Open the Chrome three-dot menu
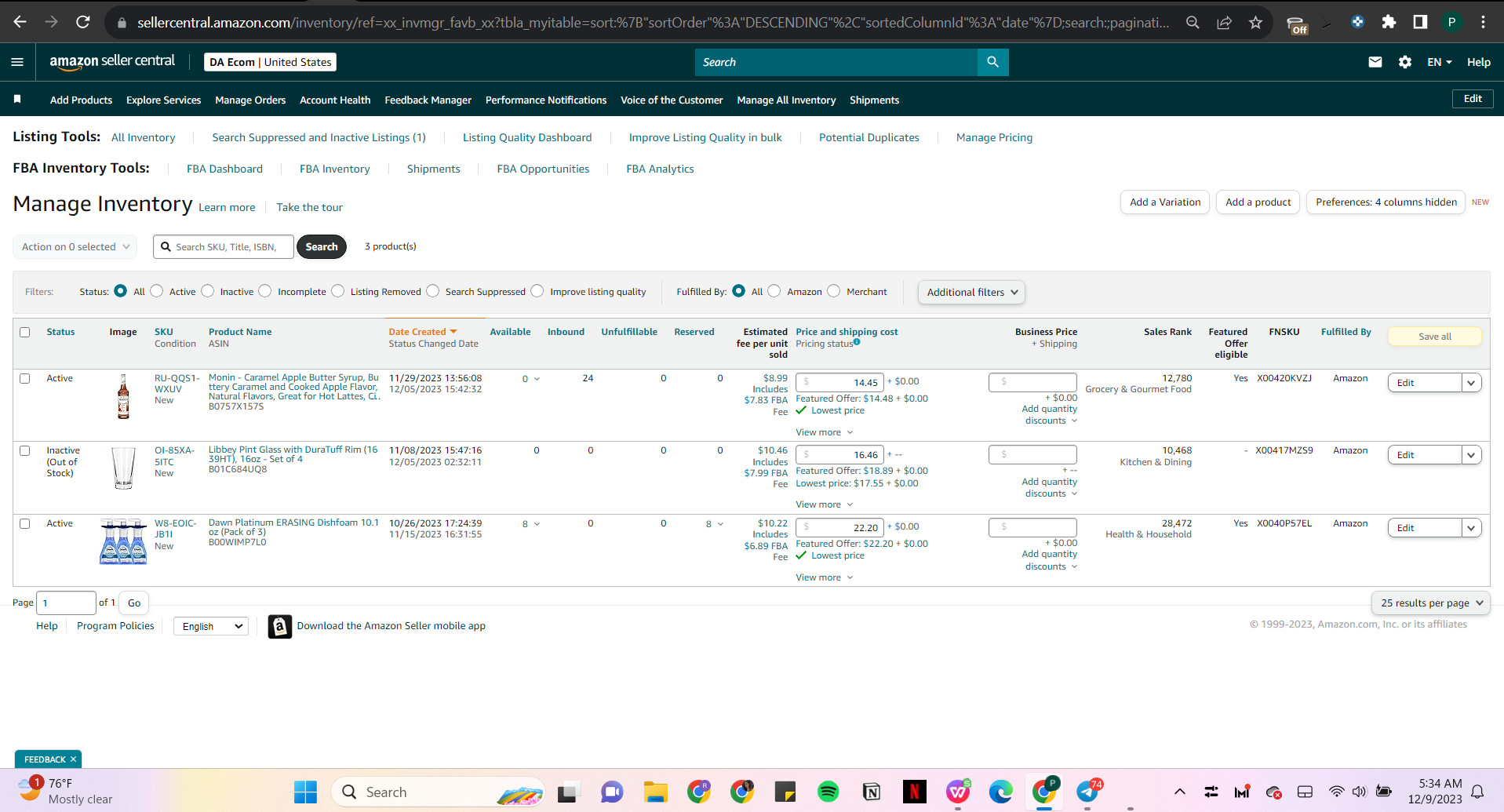 click(1483, 22)
